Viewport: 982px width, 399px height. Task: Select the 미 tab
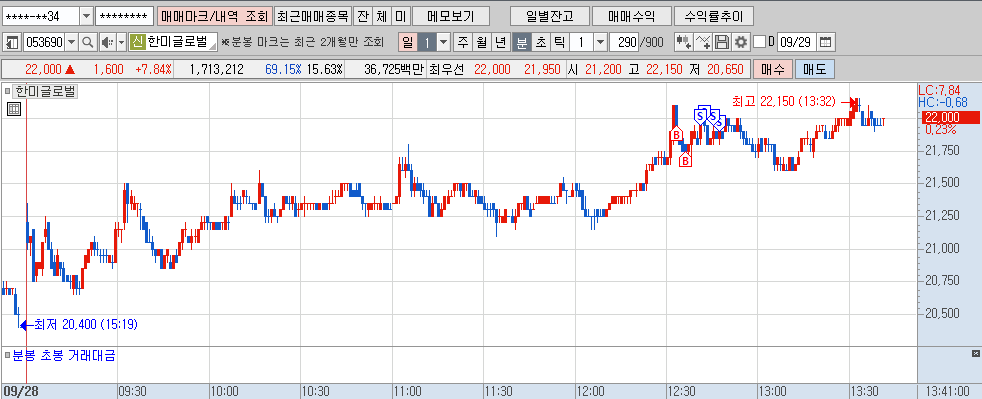401,16
